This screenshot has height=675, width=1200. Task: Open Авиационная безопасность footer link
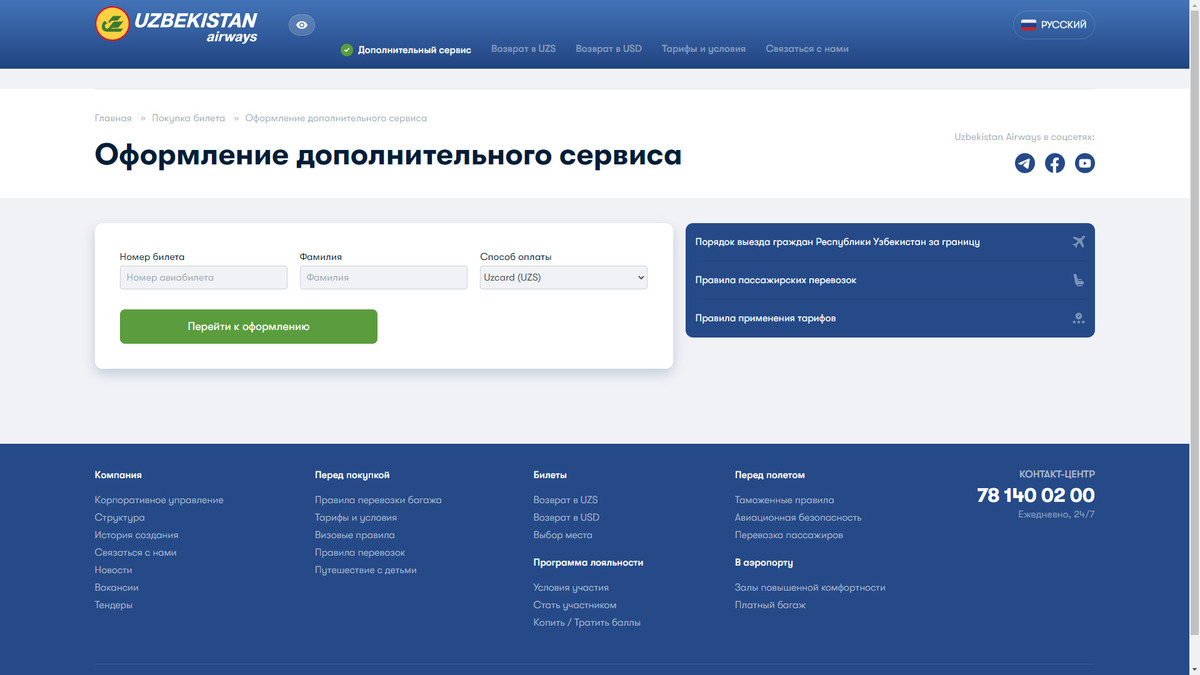(x=798, y=518)
